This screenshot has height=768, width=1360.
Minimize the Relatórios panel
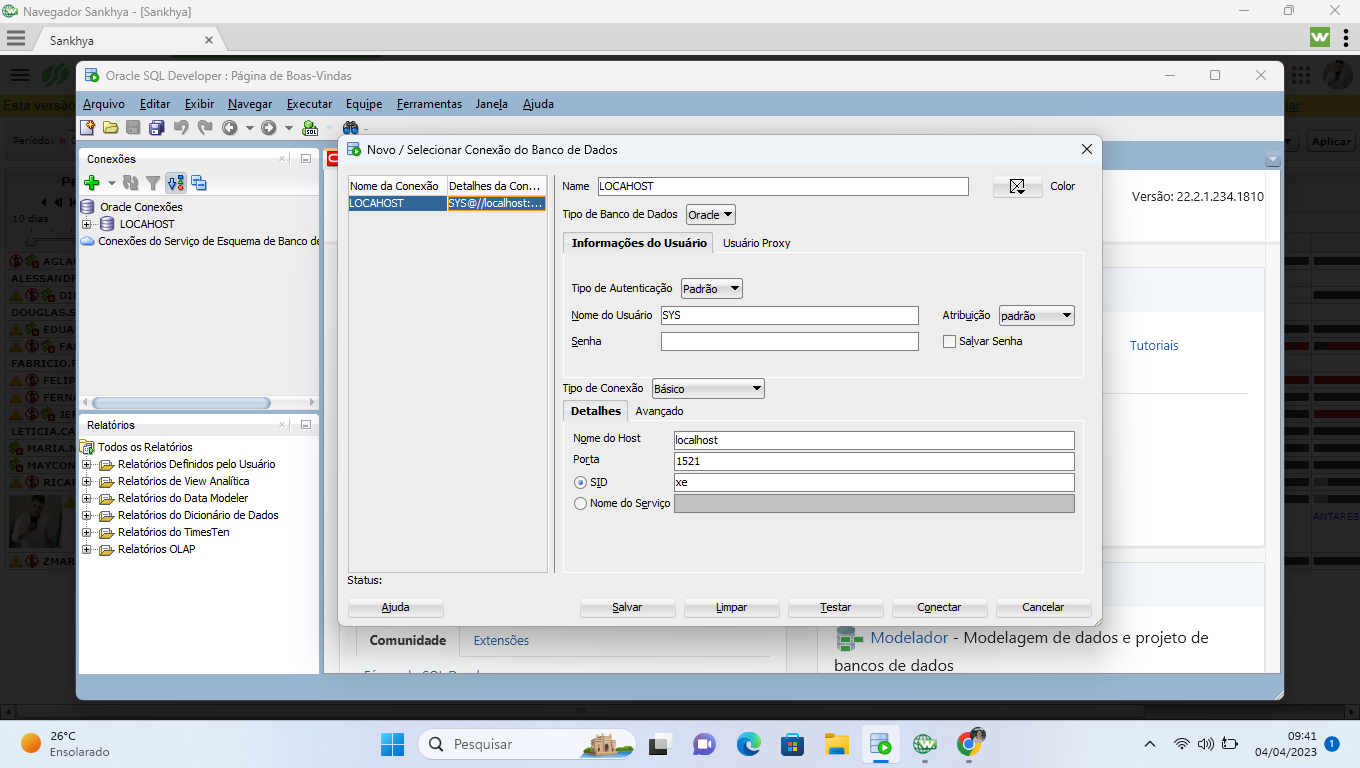point(305,425)
